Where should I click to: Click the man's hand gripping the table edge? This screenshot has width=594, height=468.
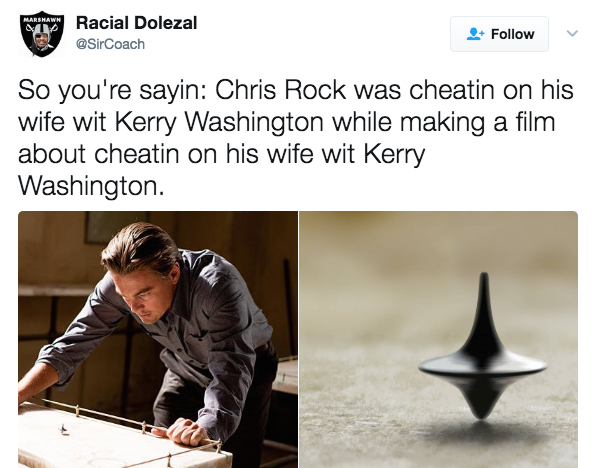point(186,431)
